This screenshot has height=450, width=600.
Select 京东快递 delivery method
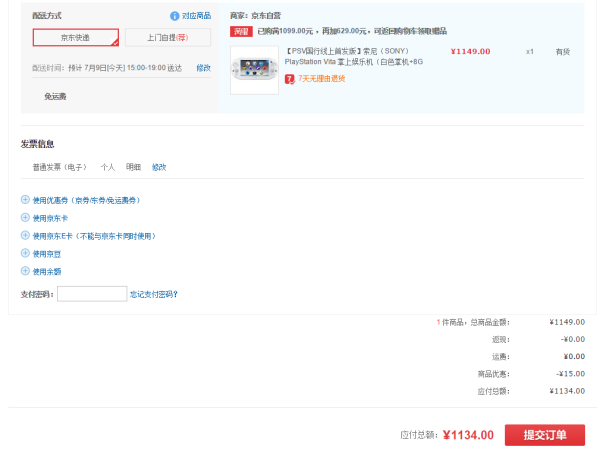pyautogui.click(x=75, y=38)
